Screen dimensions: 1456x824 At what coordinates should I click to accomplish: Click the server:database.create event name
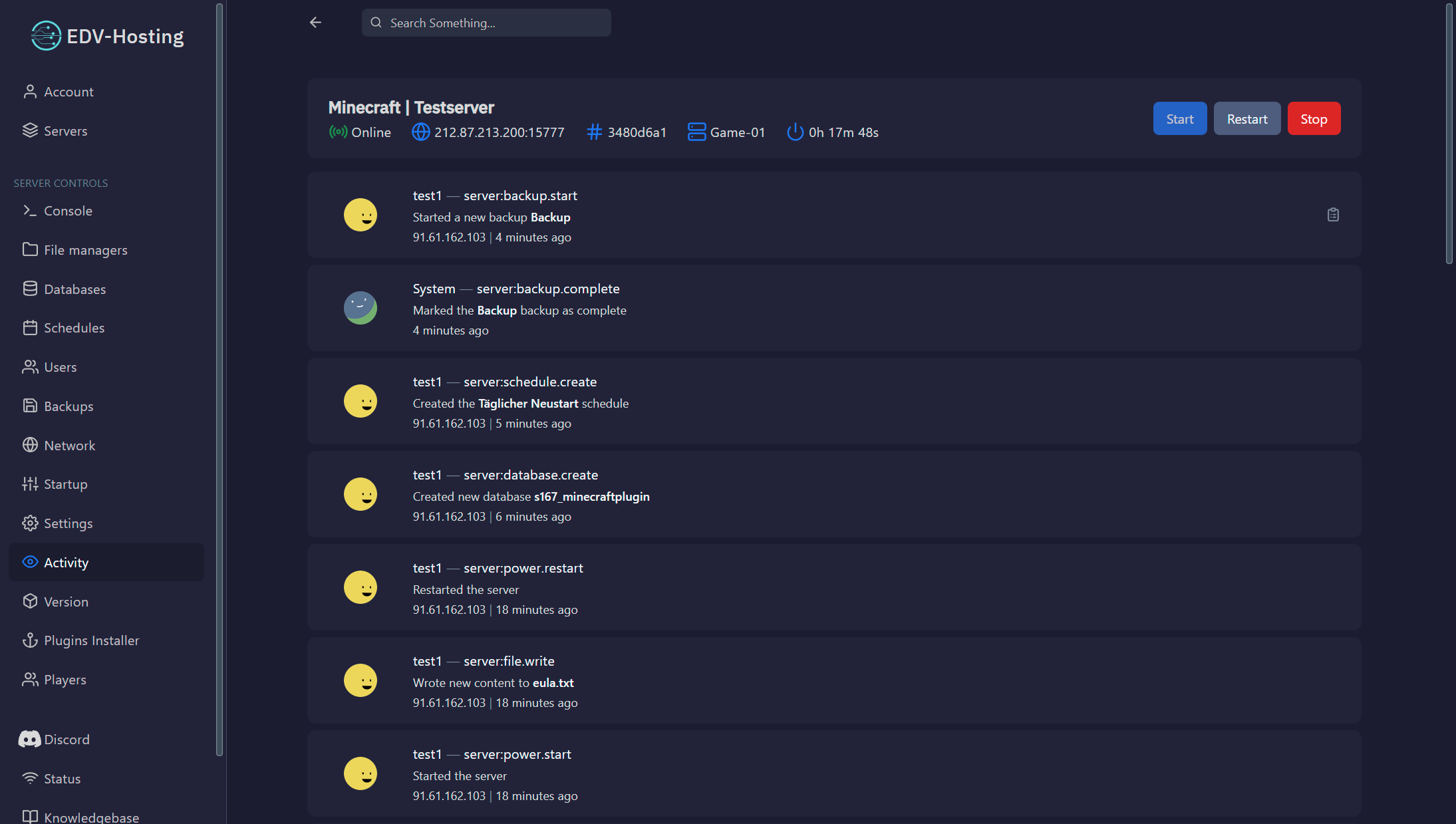point(531,475)
